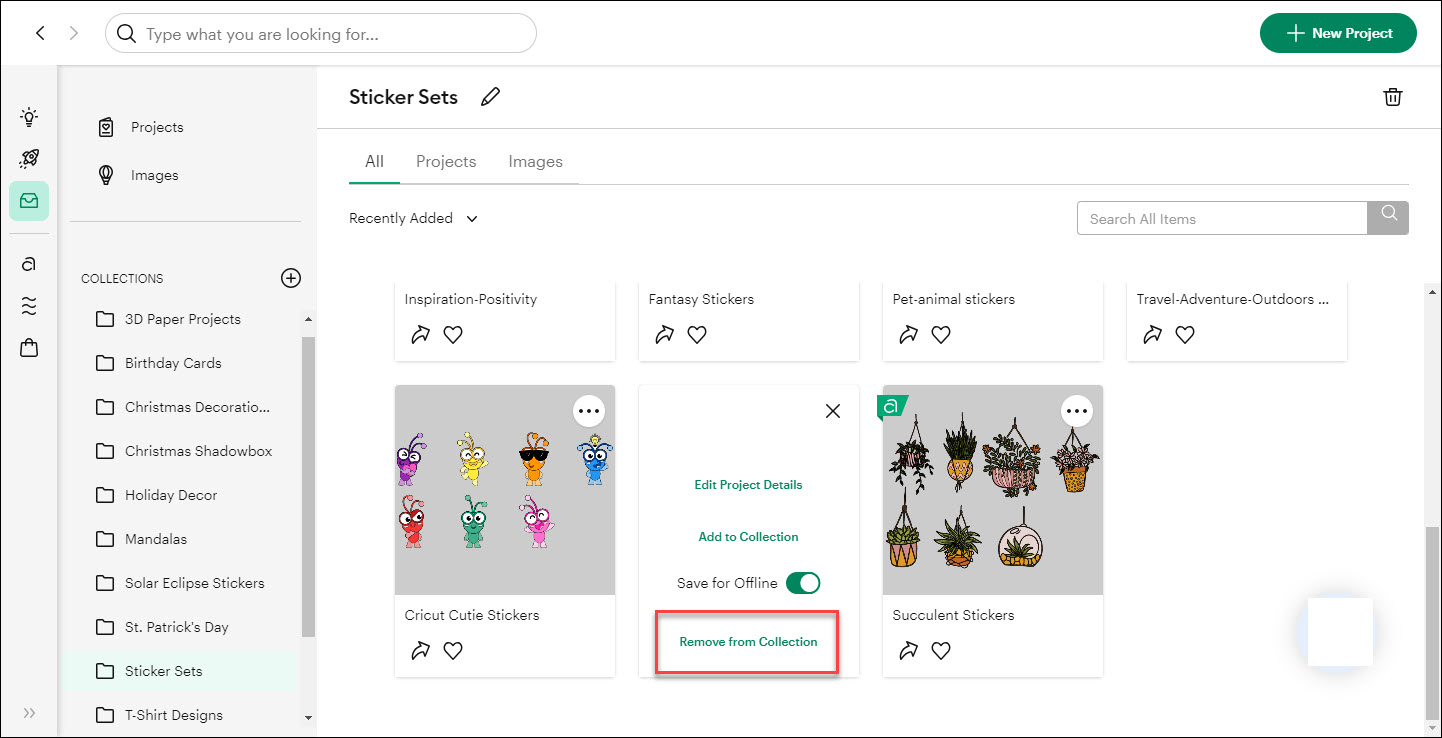Open the Recently Added sort dropdown
Screen dimensions: 1442x738
(413, 217)
